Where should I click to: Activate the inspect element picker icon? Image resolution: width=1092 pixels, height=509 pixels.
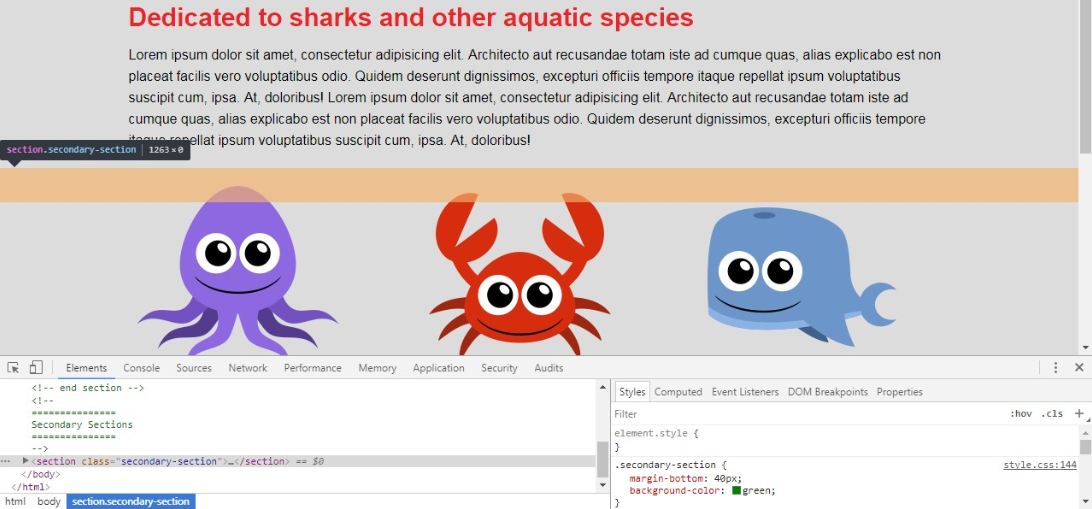click(14, 368)
